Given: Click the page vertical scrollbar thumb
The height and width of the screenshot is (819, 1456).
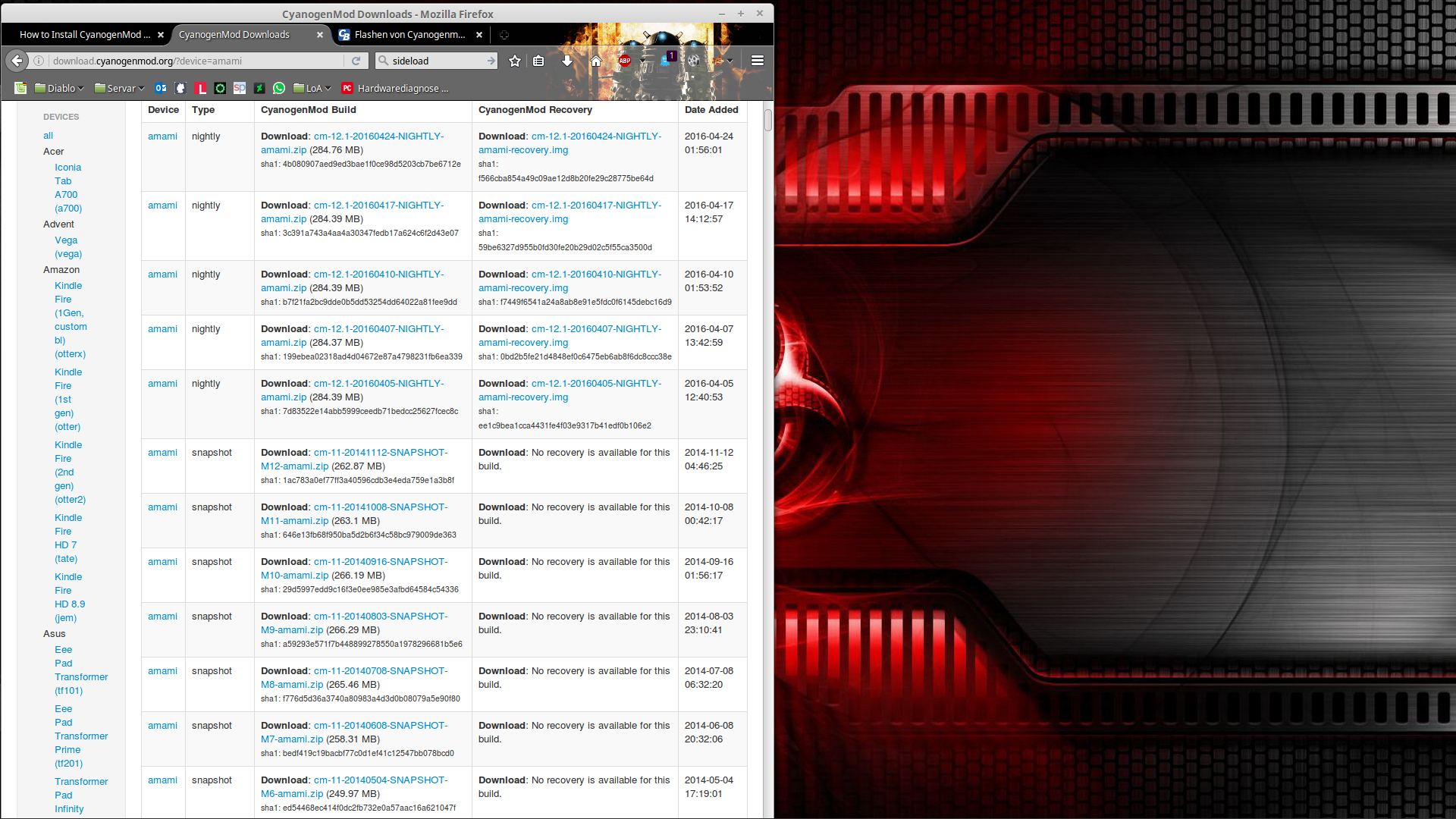Looking at the screenshot, I should point(767,120).
